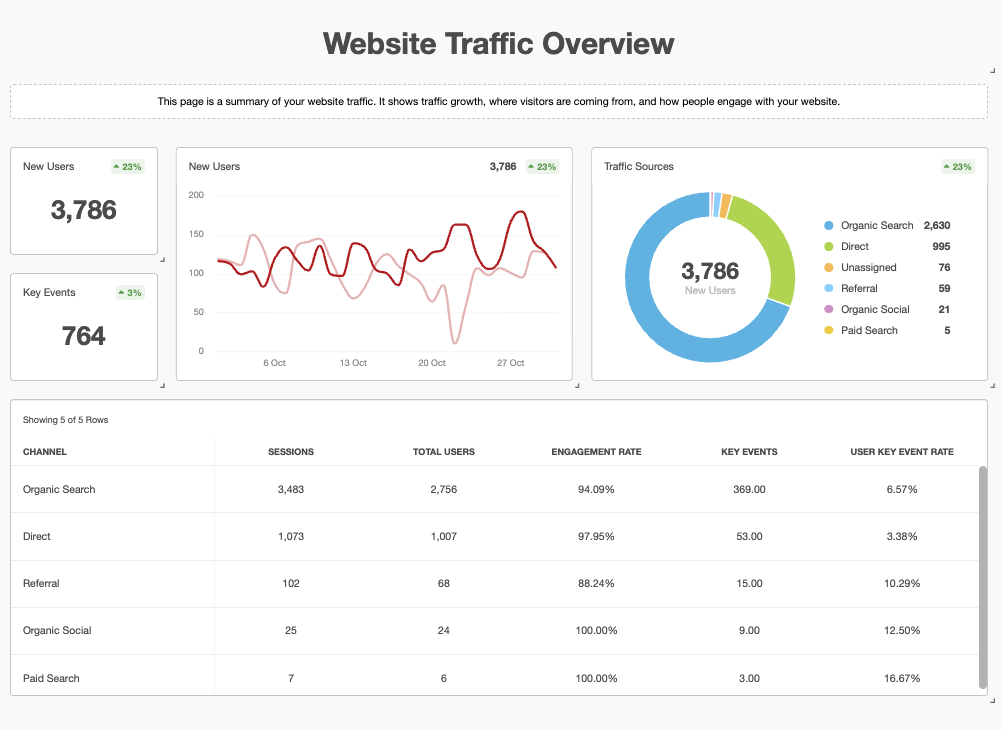Click the 6 Oct axis label on the chart

(274, 363)
